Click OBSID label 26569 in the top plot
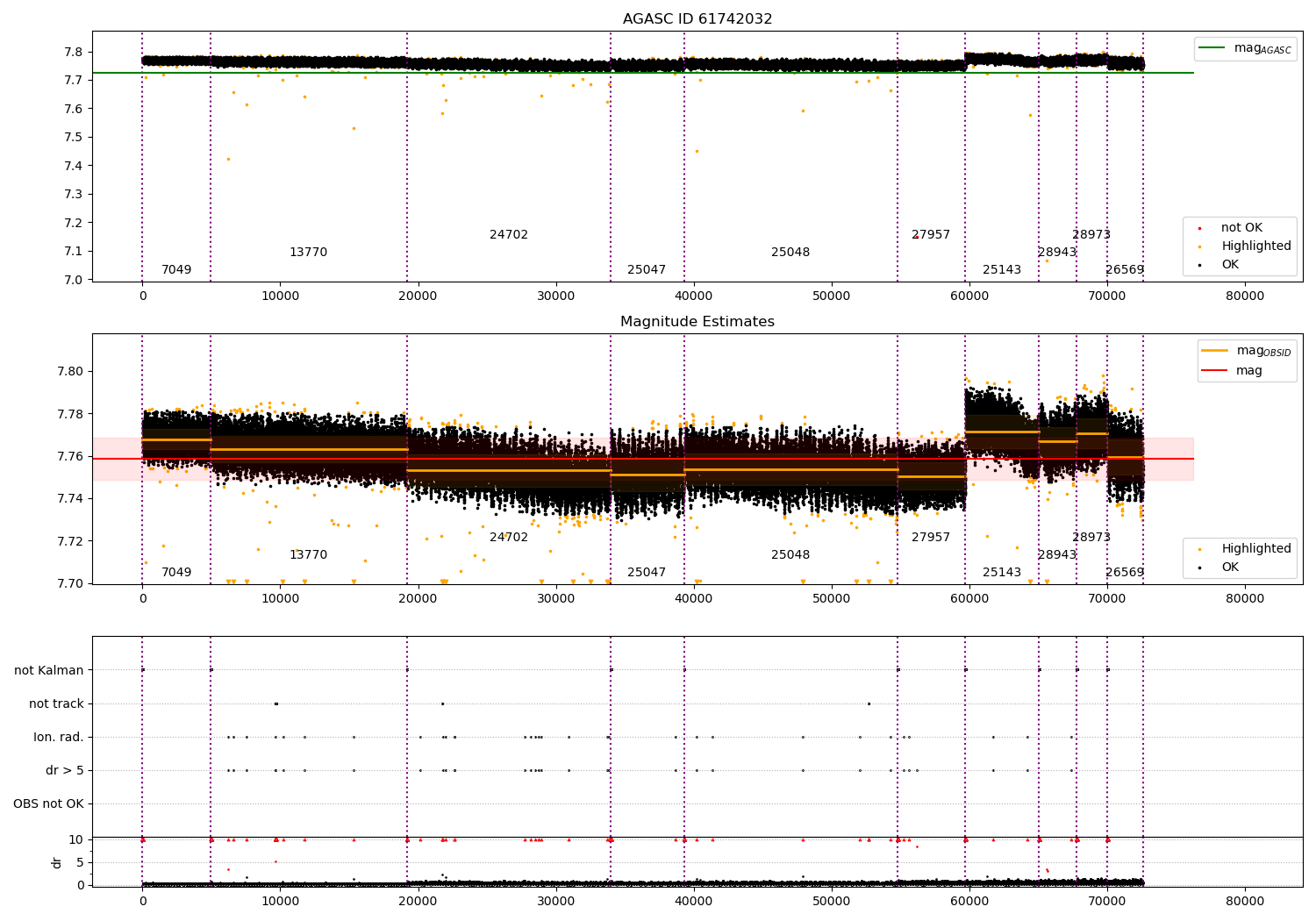The height and width of the screenshot is (921, 1316). (1125, 270)
